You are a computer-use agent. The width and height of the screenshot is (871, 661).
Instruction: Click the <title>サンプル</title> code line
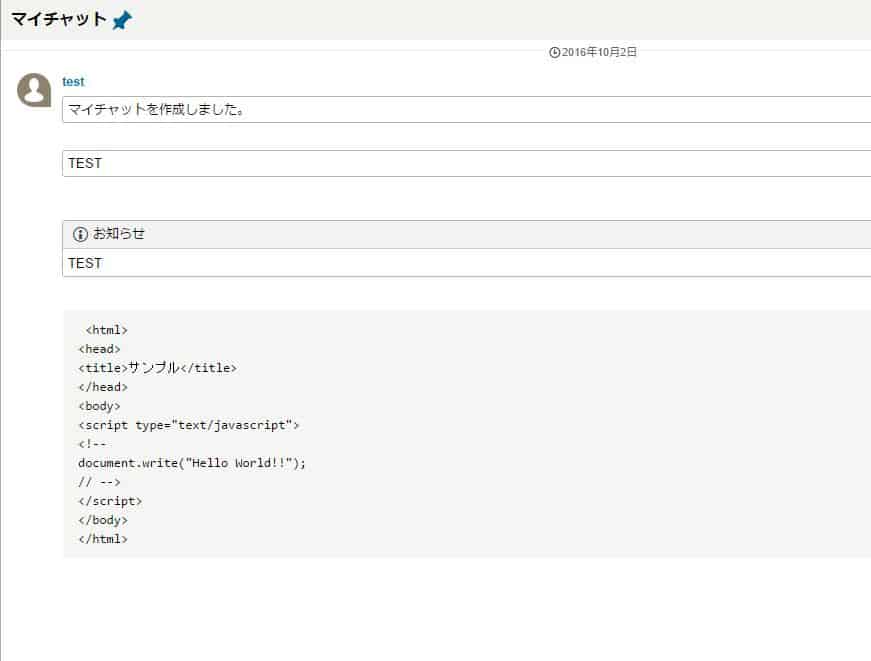point(158,368)
